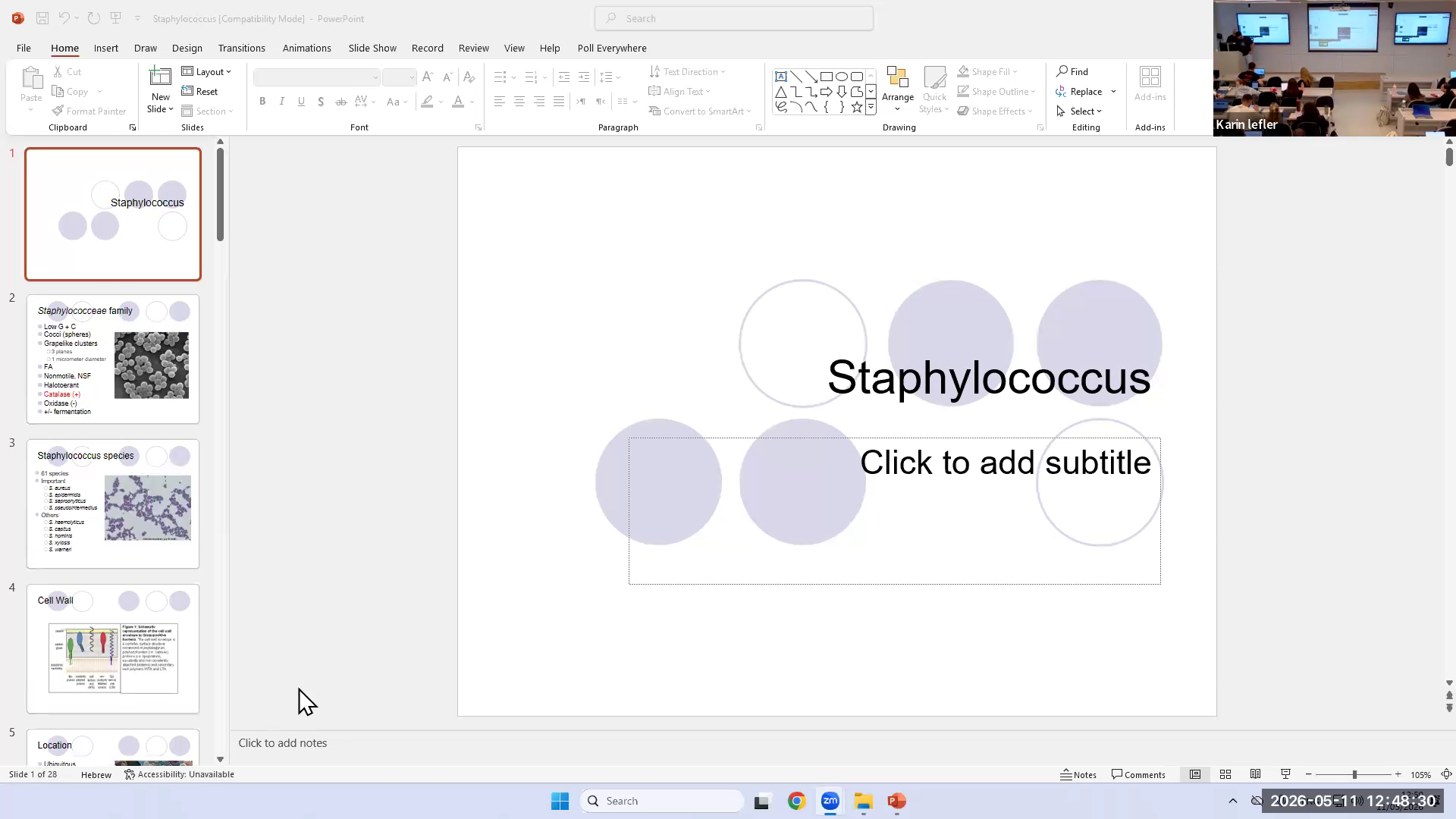Click the Decrease Font Size icon
Screen dimensions: 1456x819
(447, 77)
